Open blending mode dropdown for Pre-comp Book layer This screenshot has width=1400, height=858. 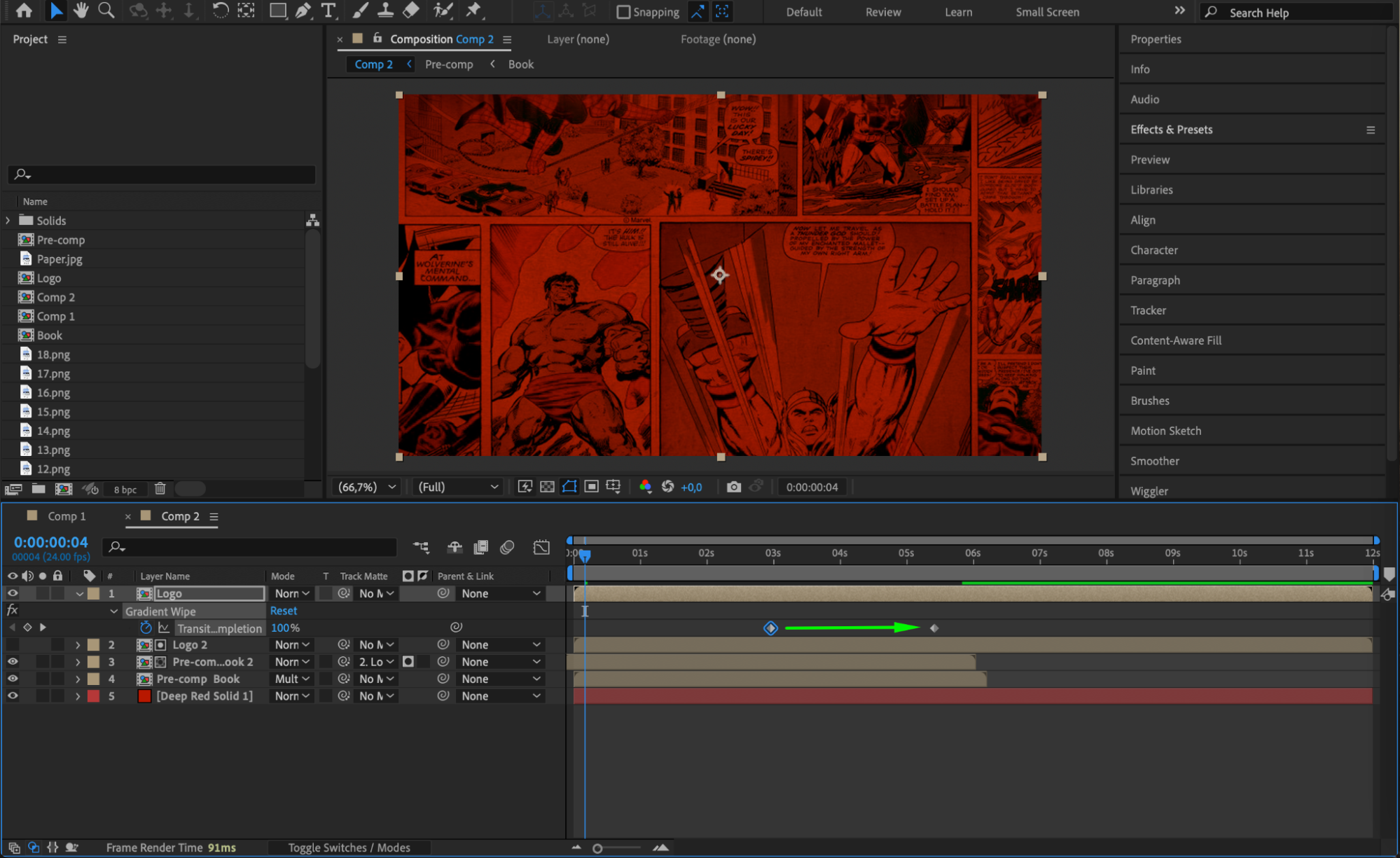coord(292,679)
